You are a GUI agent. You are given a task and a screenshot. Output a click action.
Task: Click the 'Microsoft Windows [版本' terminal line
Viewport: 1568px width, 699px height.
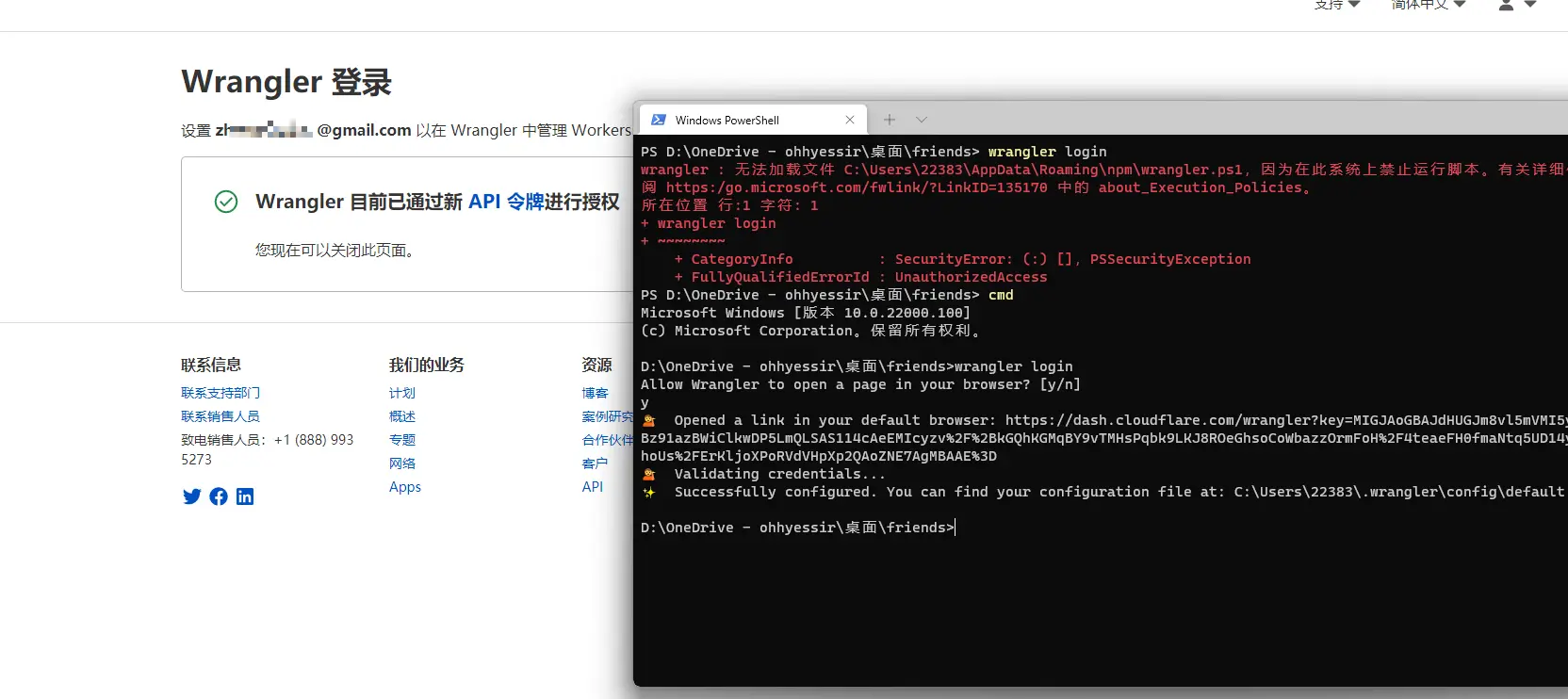pos(806,313)
